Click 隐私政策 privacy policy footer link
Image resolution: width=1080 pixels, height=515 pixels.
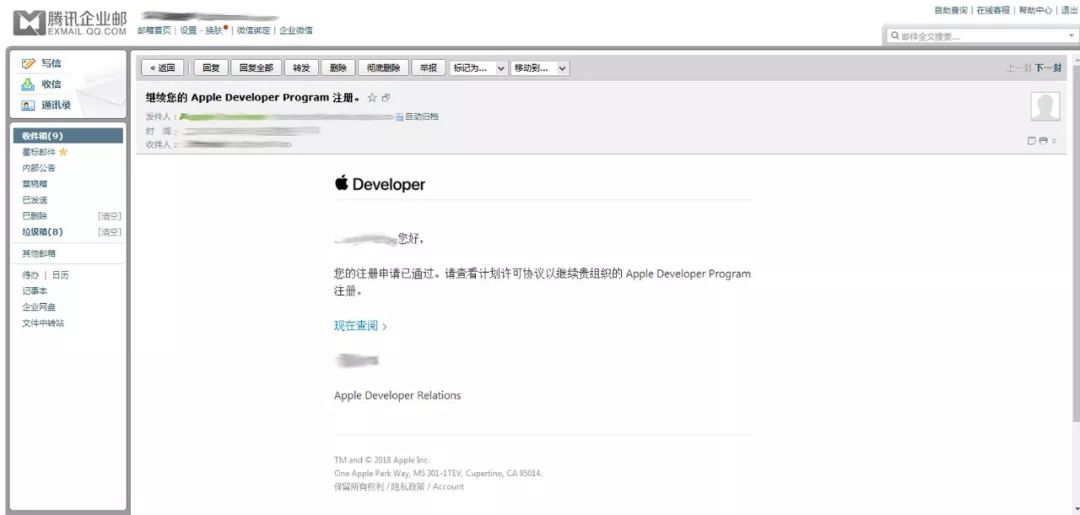(x=407, y=487)
